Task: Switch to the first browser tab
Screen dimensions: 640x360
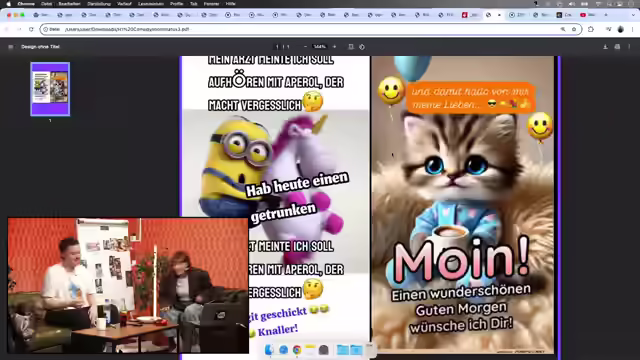Action: tap(41, 15)
